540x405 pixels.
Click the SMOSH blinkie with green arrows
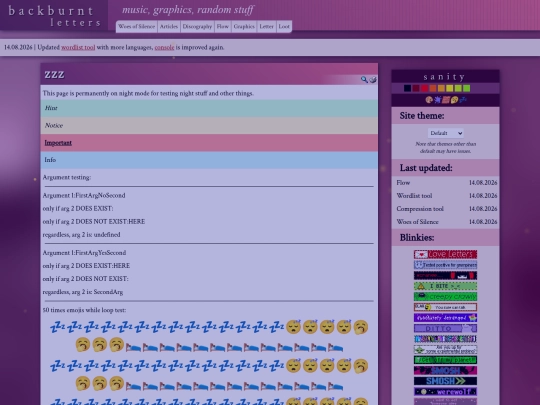click(x=445, y=381)
